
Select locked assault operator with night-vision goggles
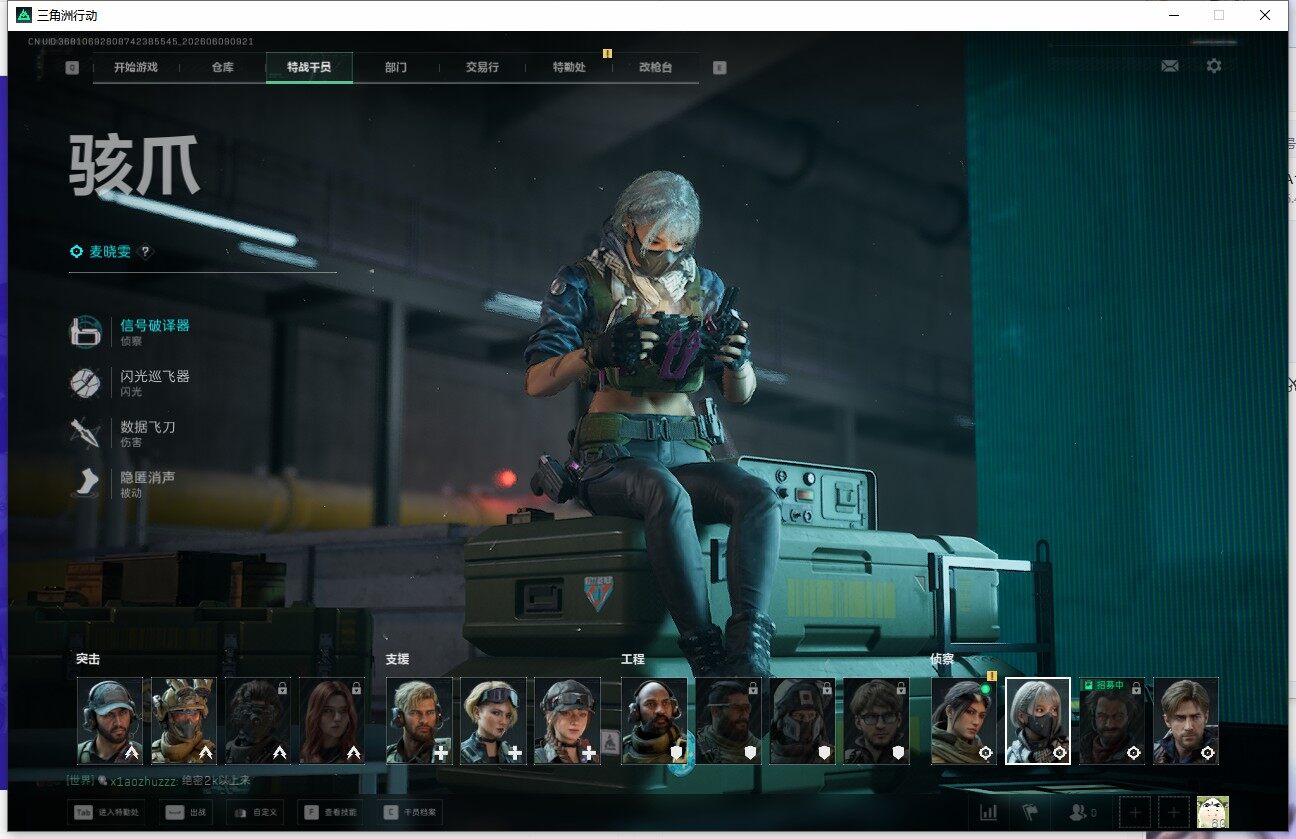(x=257, y=721)
